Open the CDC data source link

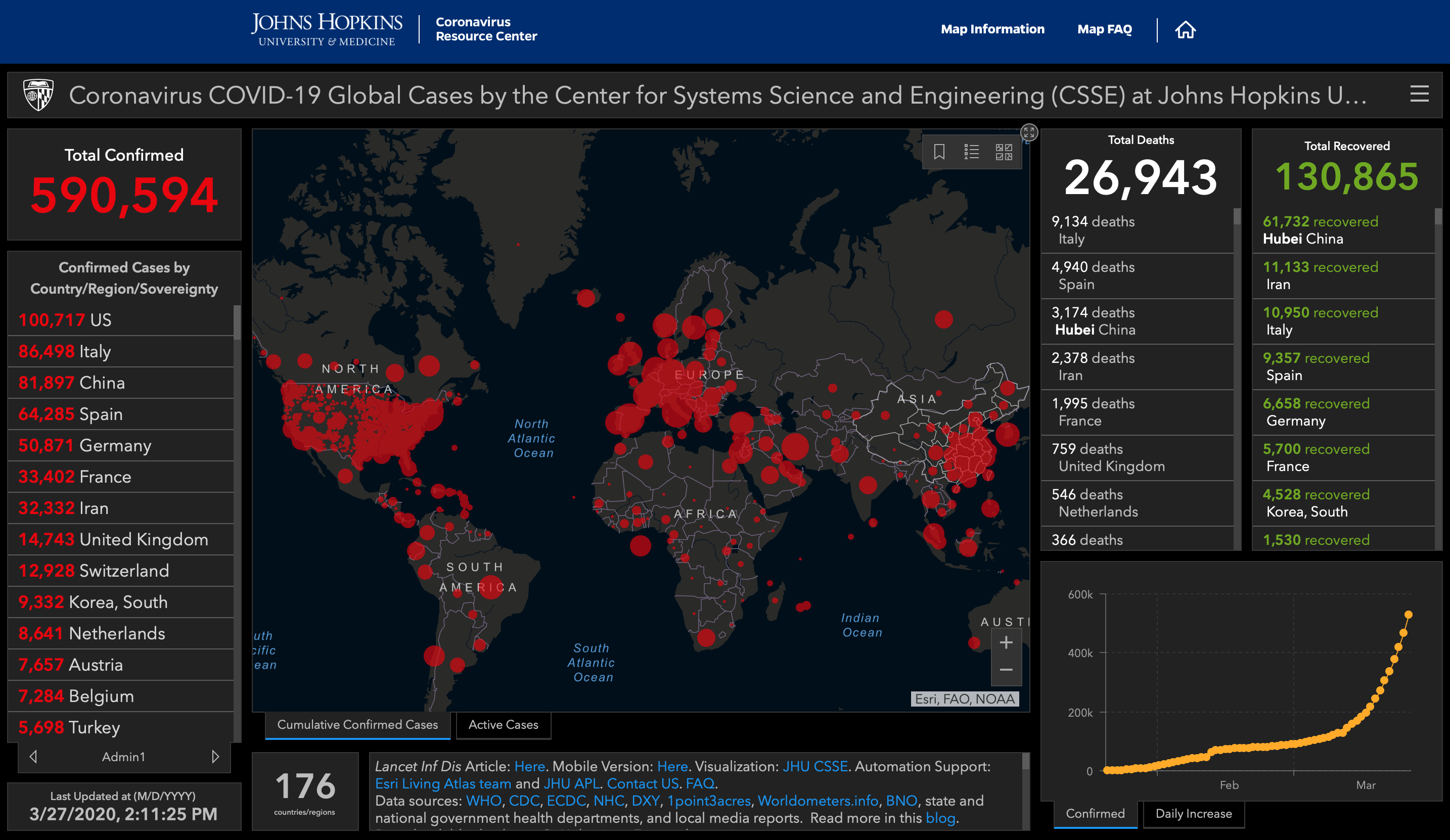(x=524, y=801)
